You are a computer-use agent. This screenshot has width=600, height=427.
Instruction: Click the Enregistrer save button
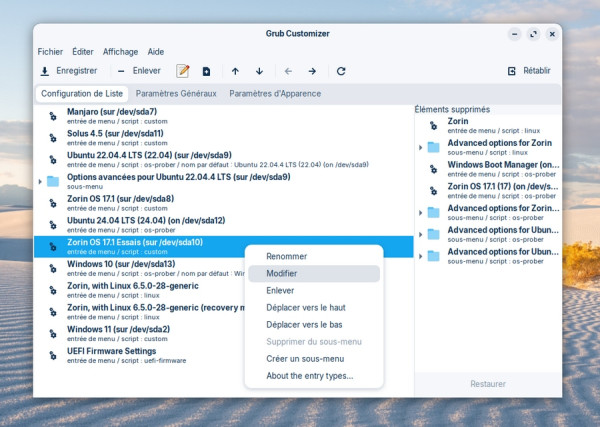(68, 71)
